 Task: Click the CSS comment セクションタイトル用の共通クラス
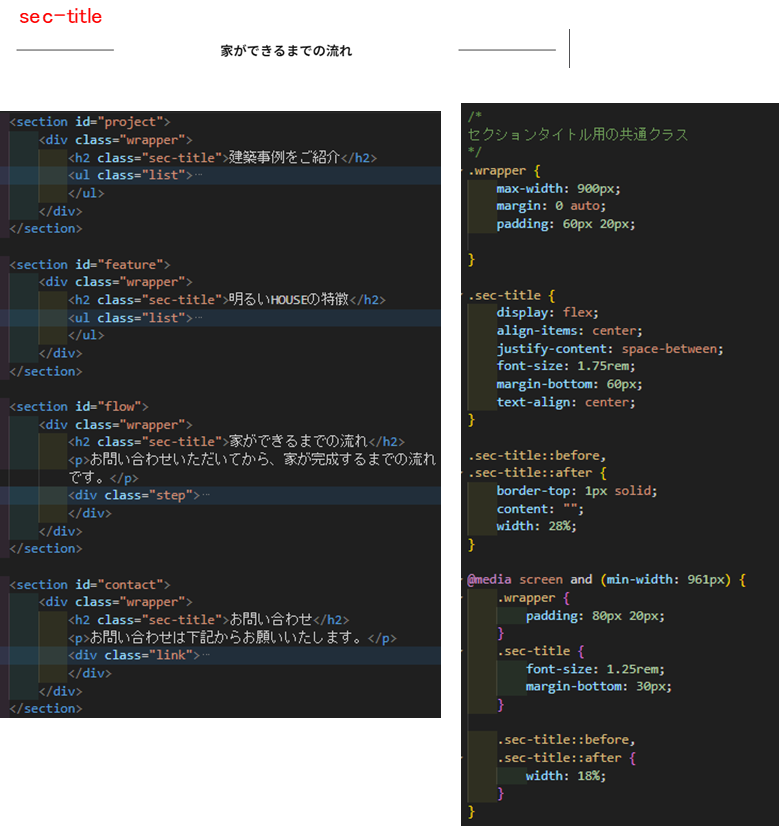(x=578, y=134)
